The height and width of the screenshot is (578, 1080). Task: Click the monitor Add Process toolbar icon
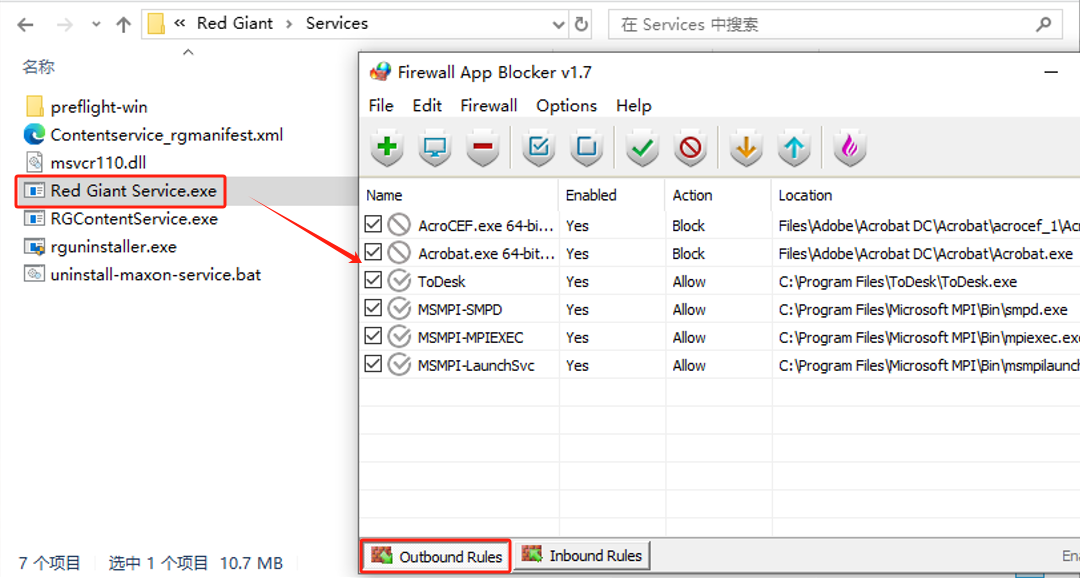[435, 147]
